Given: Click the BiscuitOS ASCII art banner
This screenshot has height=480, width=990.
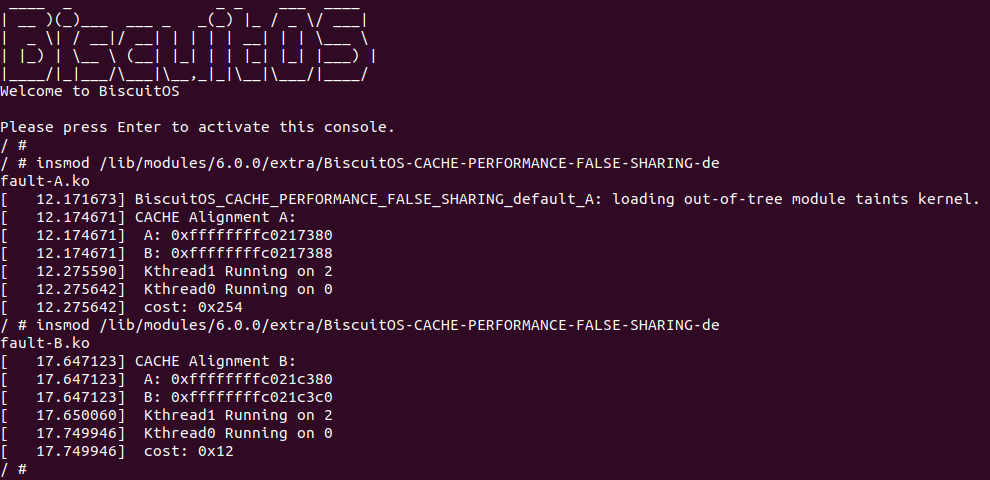Looking at the screenshot, I should click(188, 45).
